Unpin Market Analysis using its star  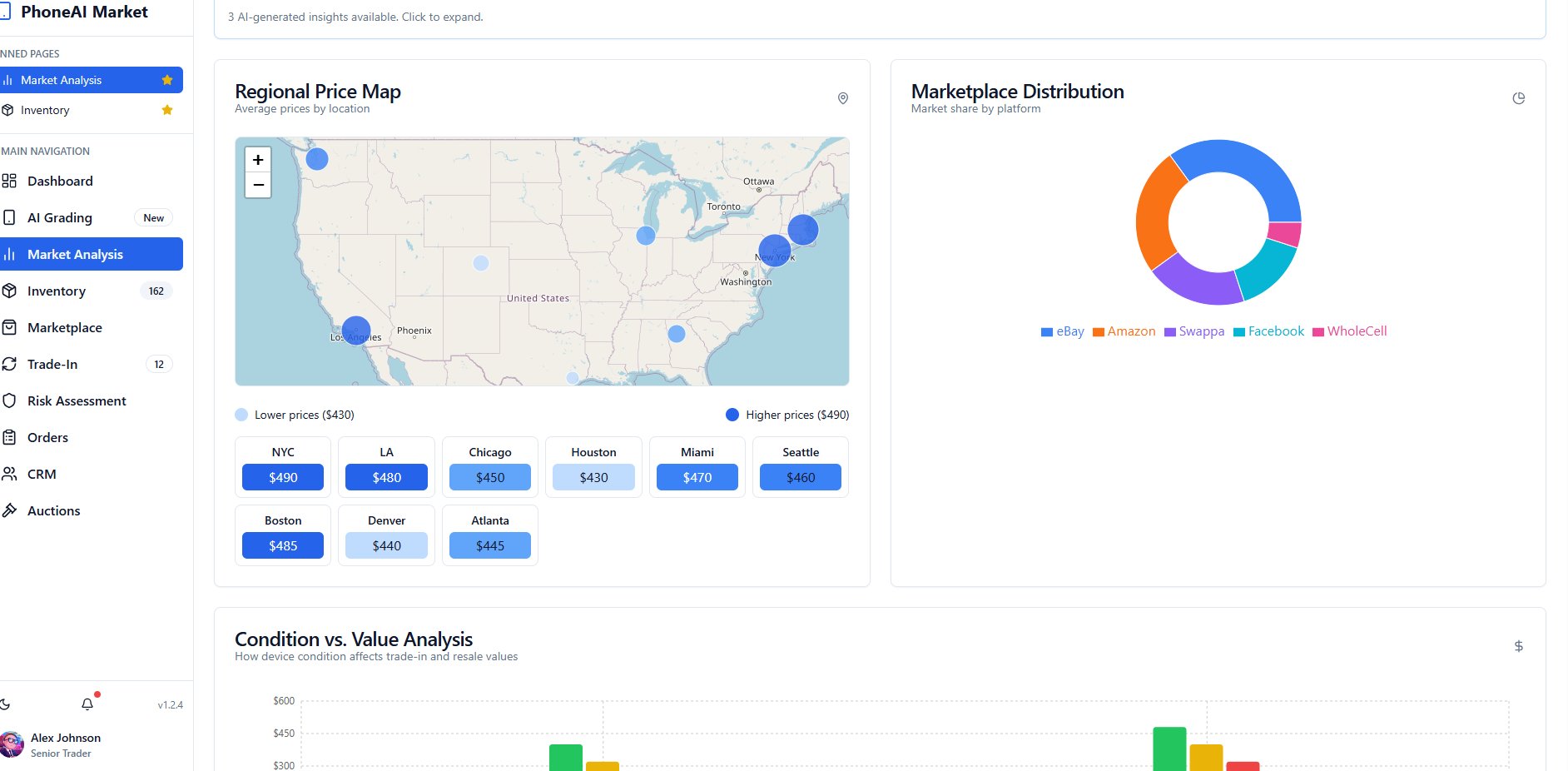(167, 80)
